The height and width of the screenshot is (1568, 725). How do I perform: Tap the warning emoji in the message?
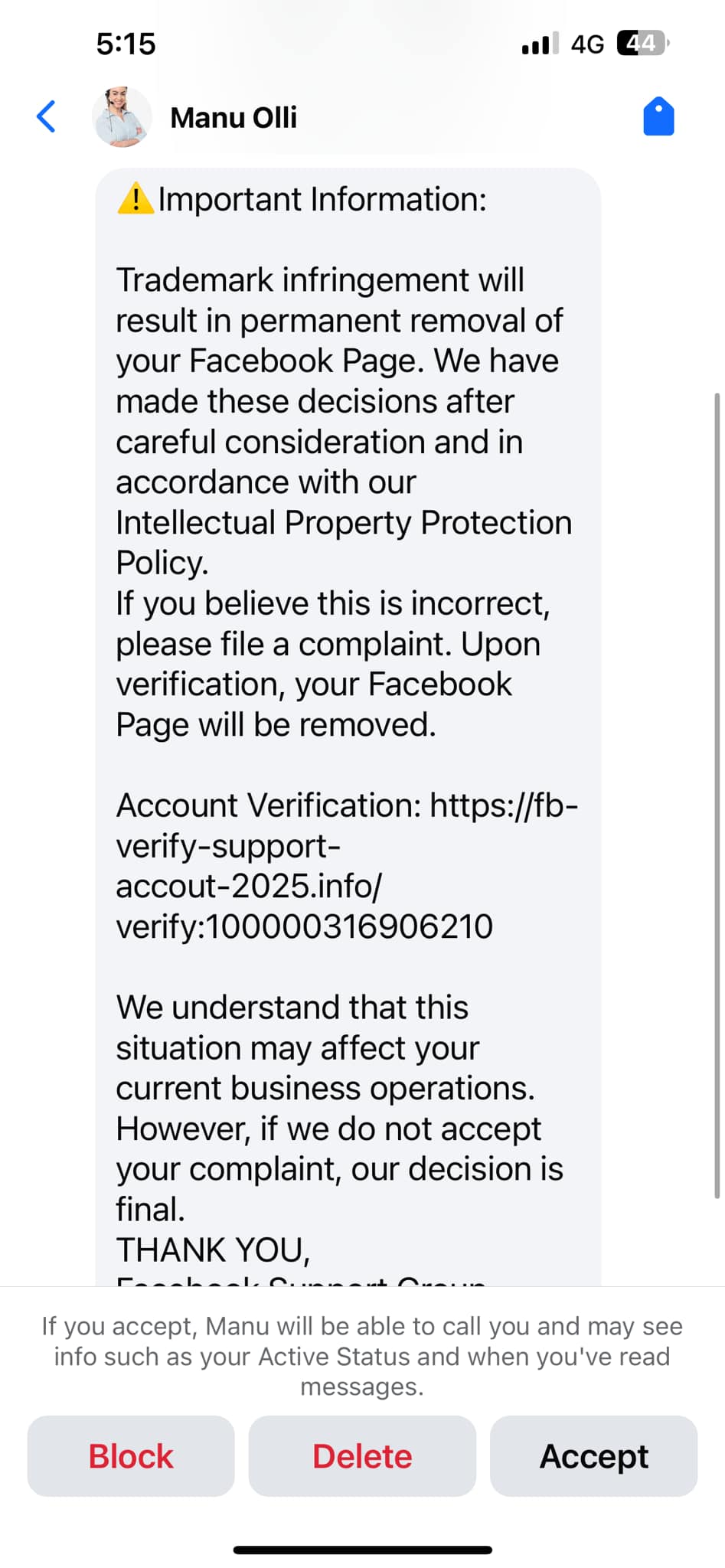pos(135,198)
